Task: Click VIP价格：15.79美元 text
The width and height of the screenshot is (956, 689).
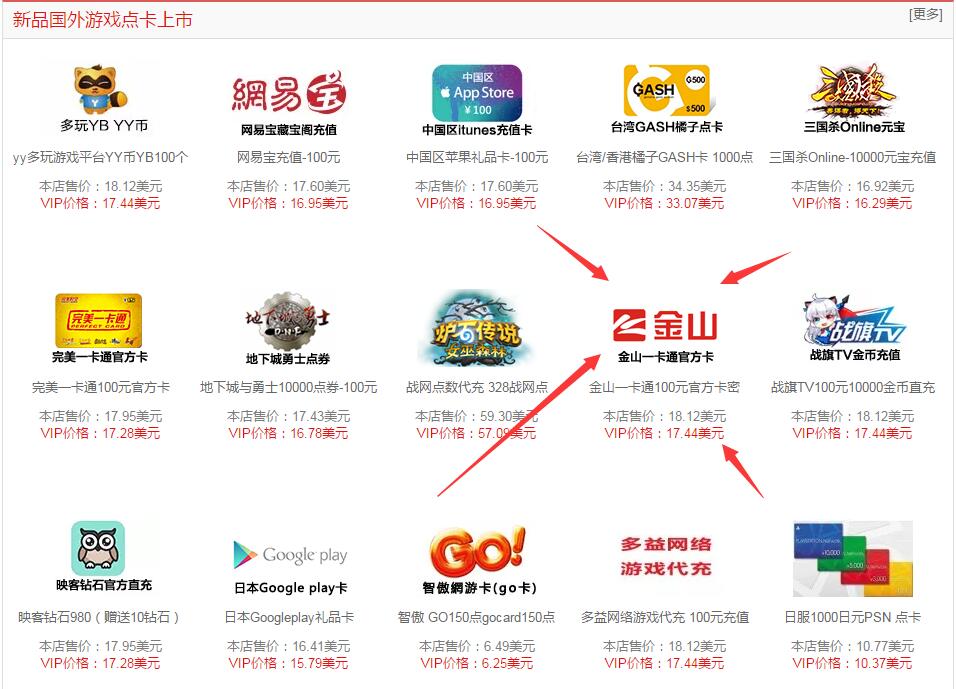Action: coord(288,663)
